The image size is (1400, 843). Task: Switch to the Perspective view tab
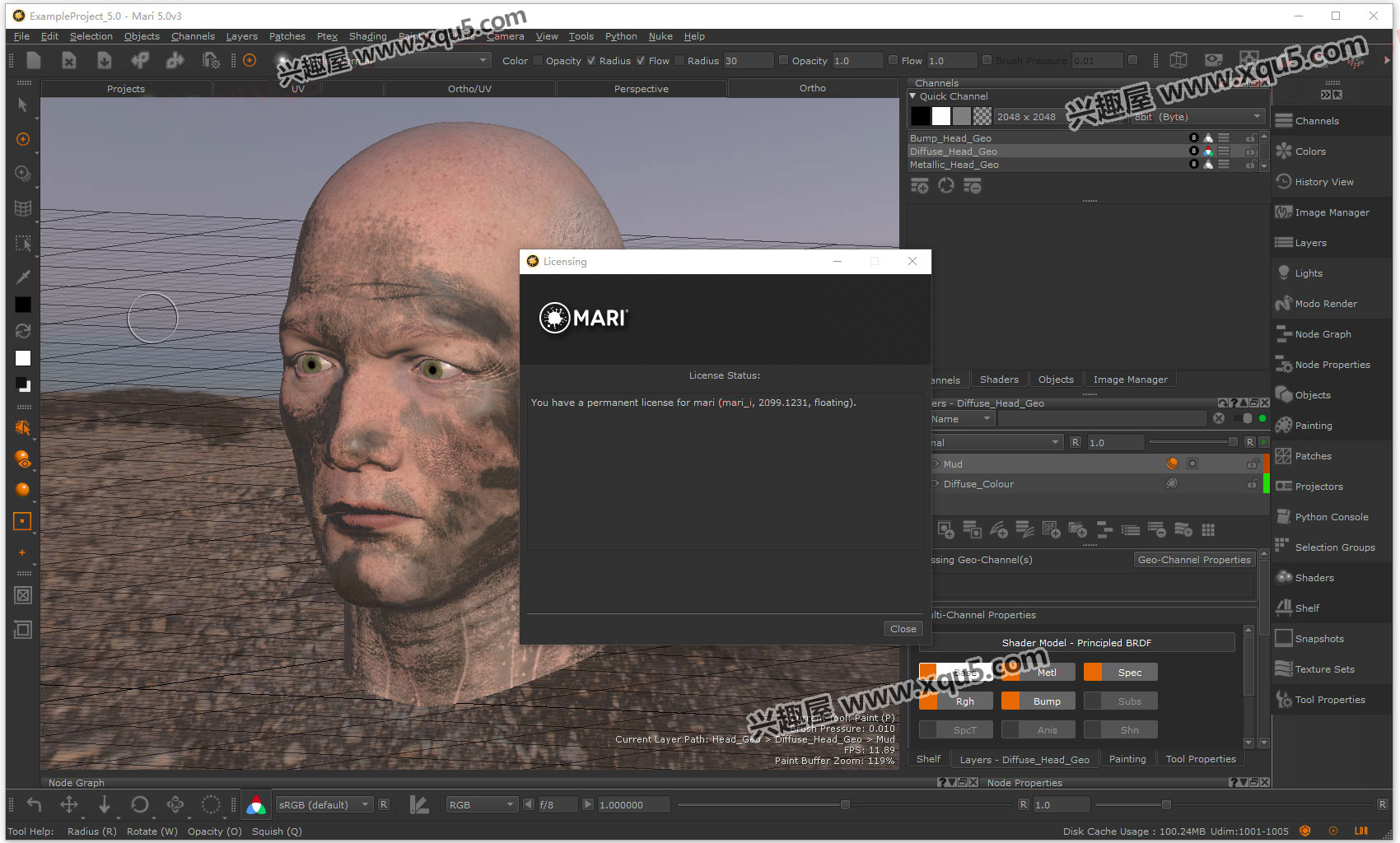pyautogui.click(x=642, y=89)
